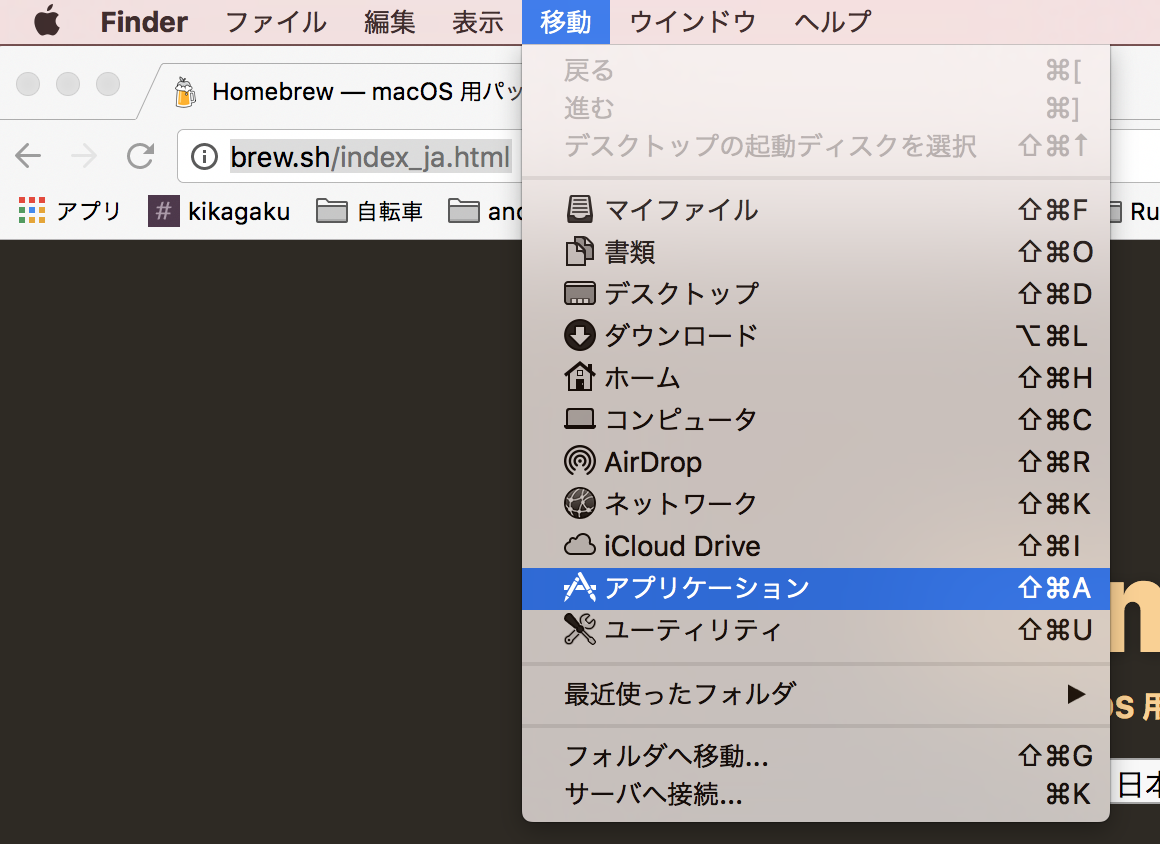Click the browser forward arrow
Image resolution: width=1160 pixels, height=844 pixels.
tap(84, 156)
